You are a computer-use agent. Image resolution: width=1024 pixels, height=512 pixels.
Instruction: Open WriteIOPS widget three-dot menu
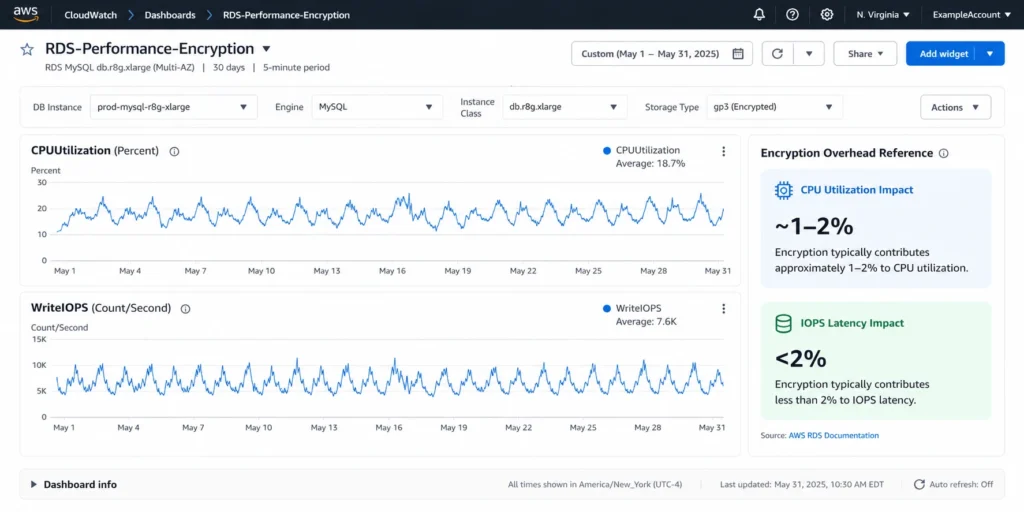723,308
